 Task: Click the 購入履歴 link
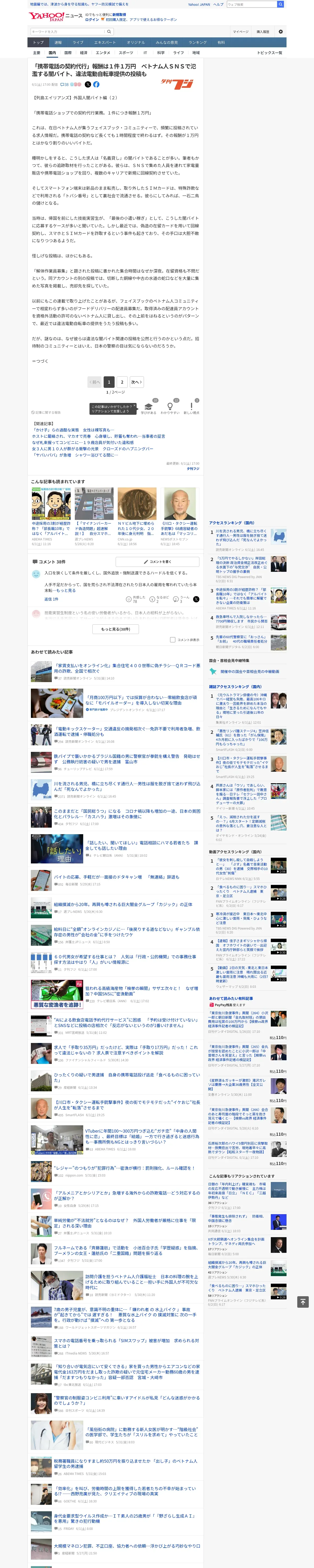click(263, 32)
